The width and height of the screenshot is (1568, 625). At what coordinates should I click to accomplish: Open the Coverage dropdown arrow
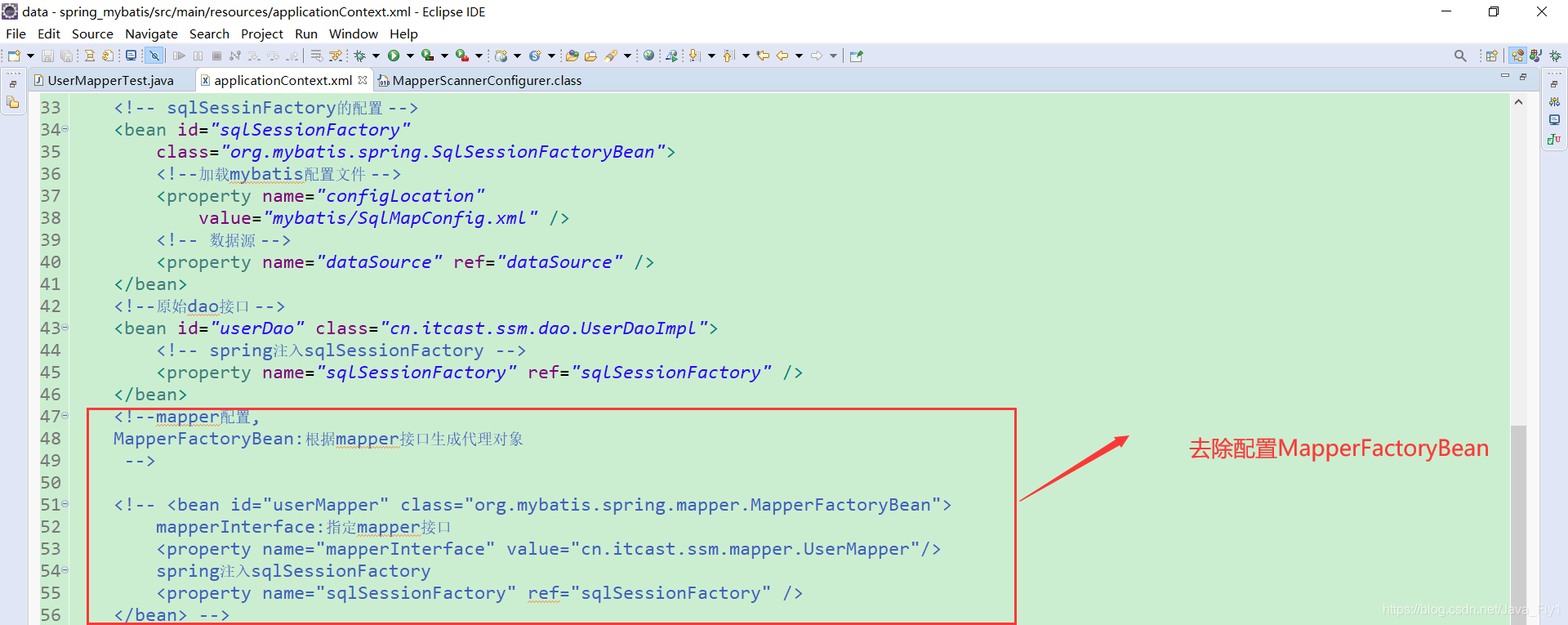(x=444, y=56)
